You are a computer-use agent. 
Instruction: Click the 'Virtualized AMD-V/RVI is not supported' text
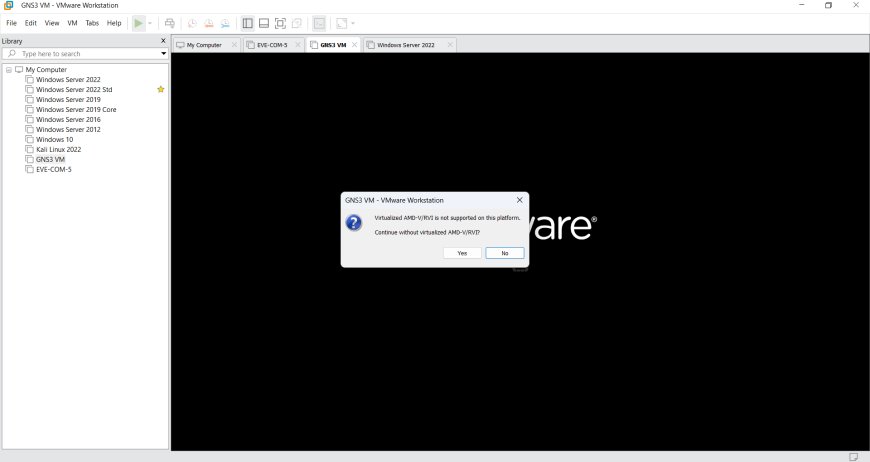tap(447, 218)
